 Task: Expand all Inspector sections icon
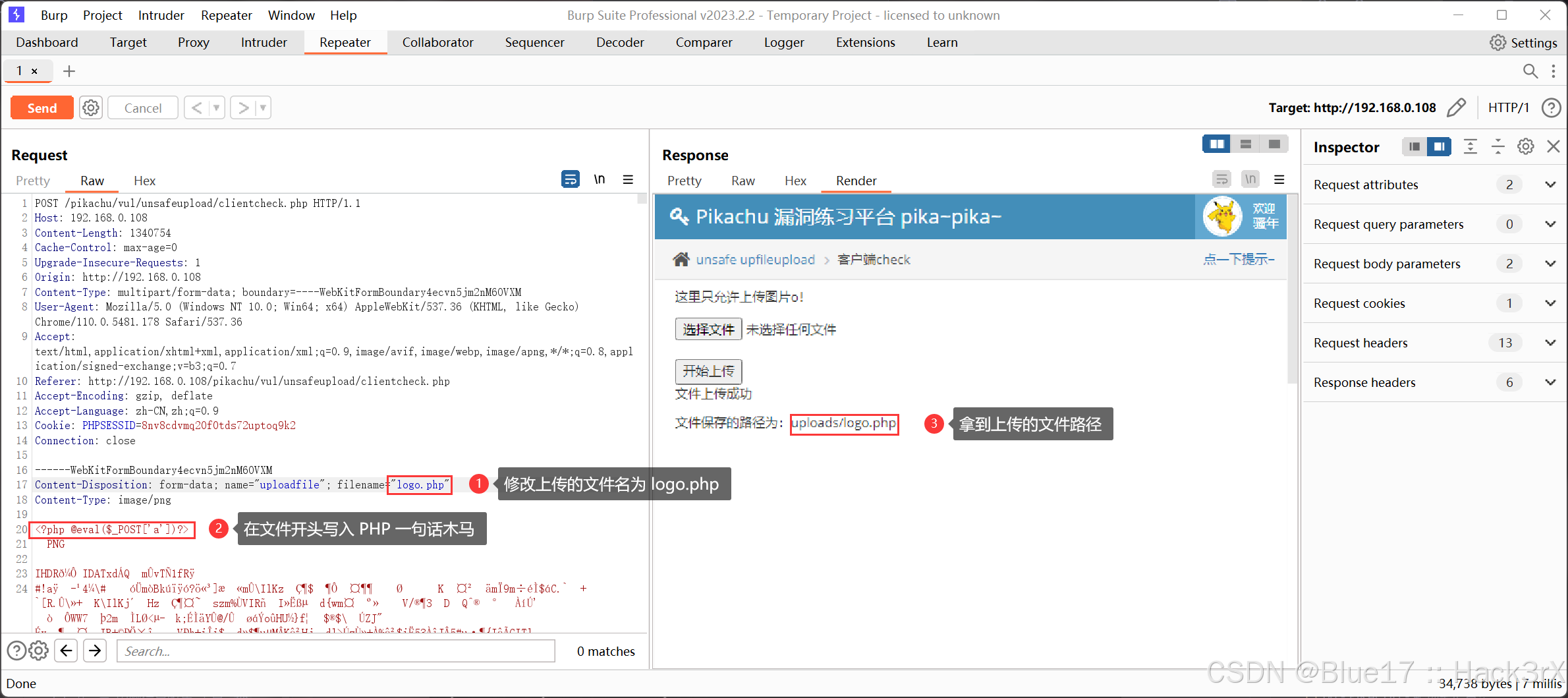[x=1470, y=146]
